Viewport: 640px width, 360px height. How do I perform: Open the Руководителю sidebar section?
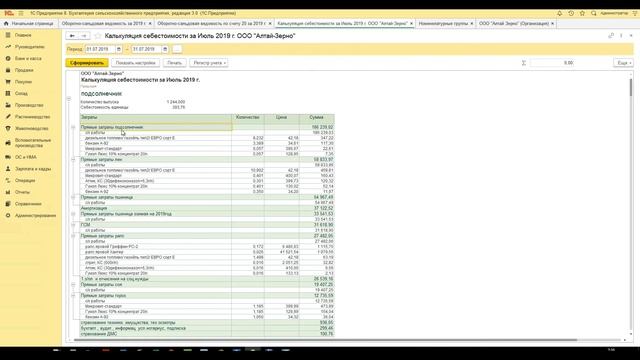click(29, 47)
